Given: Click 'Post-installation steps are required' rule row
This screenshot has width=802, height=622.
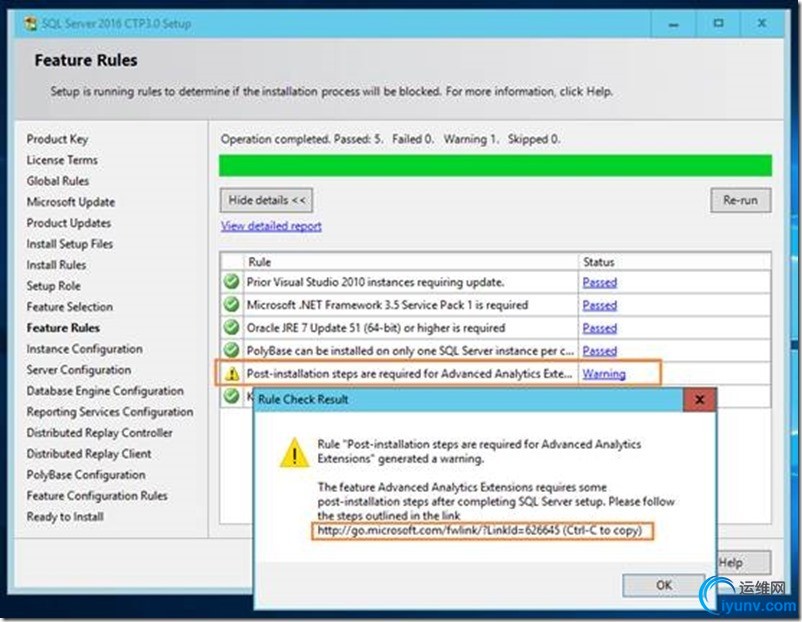Looking at the screenshot, I should (495, 374).
